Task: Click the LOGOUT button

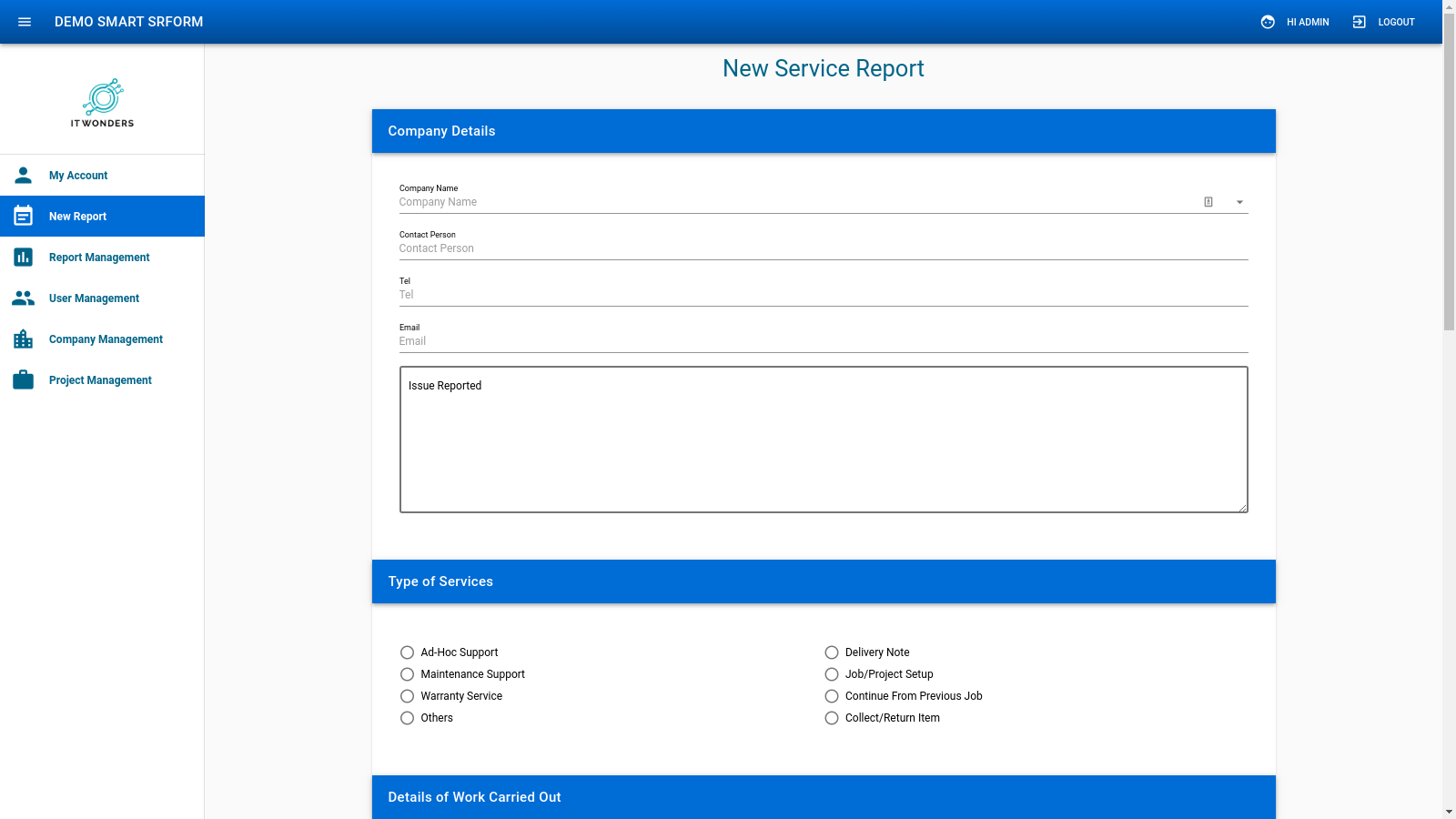Action: (1395, 22)
